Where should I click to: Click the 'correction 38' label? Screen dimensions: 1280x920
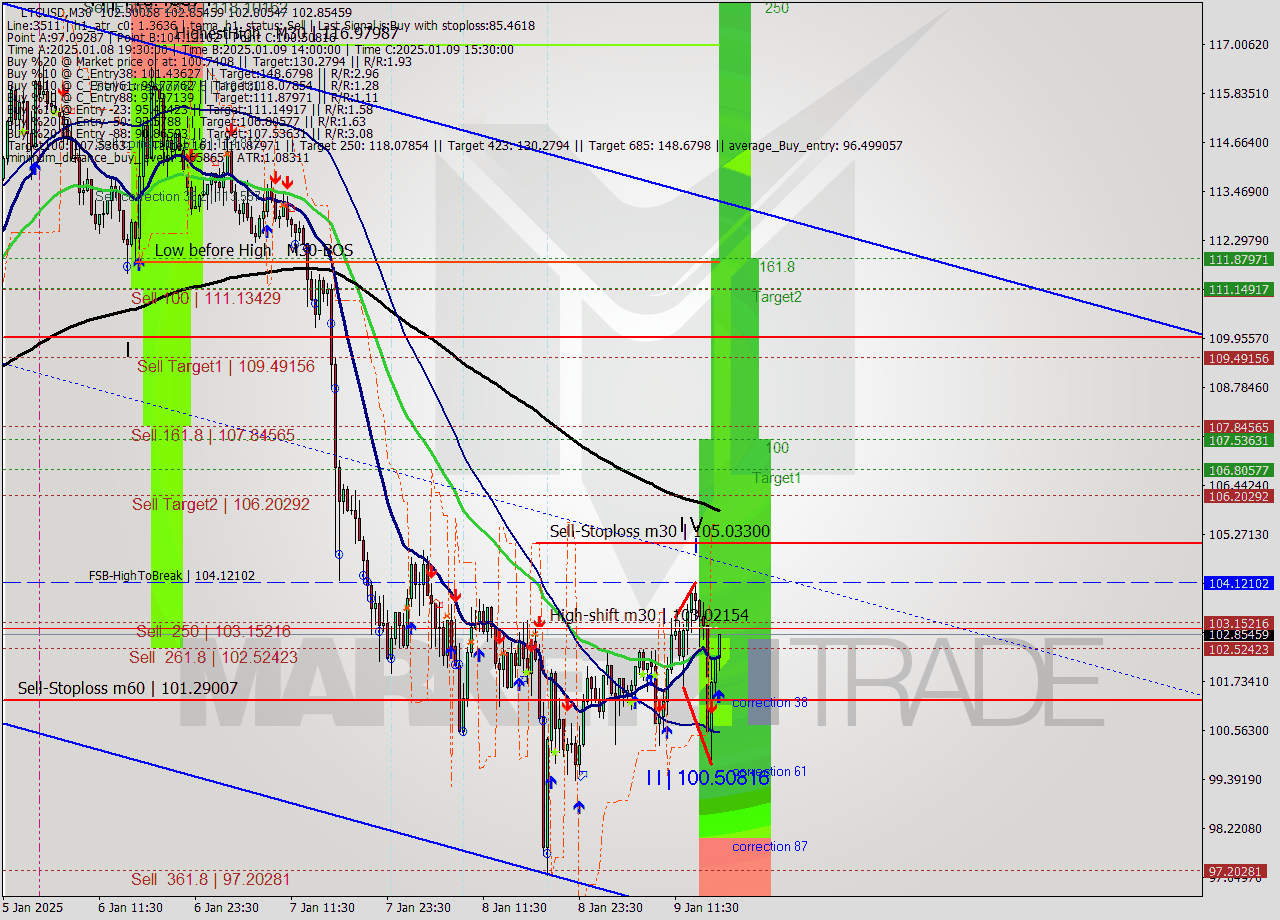click(x=770, y=703)
